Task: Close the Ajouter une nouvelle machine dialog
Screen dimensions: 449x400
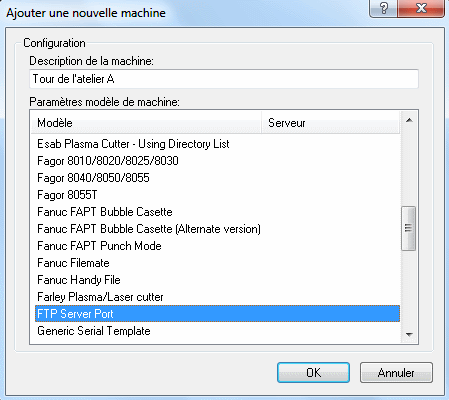Action: click(x=421, y=7)
